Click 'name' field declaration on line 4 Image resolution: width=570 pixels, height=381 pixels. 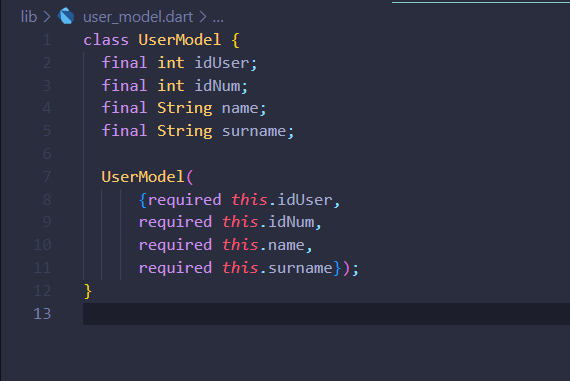tap(240, 108)
